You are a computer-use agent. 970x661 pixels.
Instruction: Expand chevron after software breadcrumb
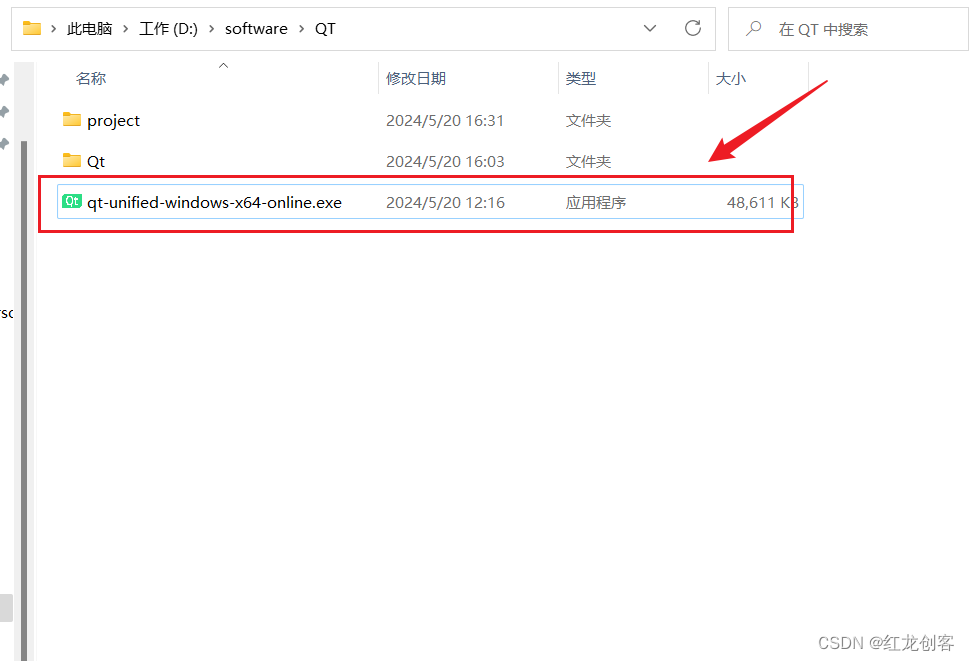pos(301,29)
